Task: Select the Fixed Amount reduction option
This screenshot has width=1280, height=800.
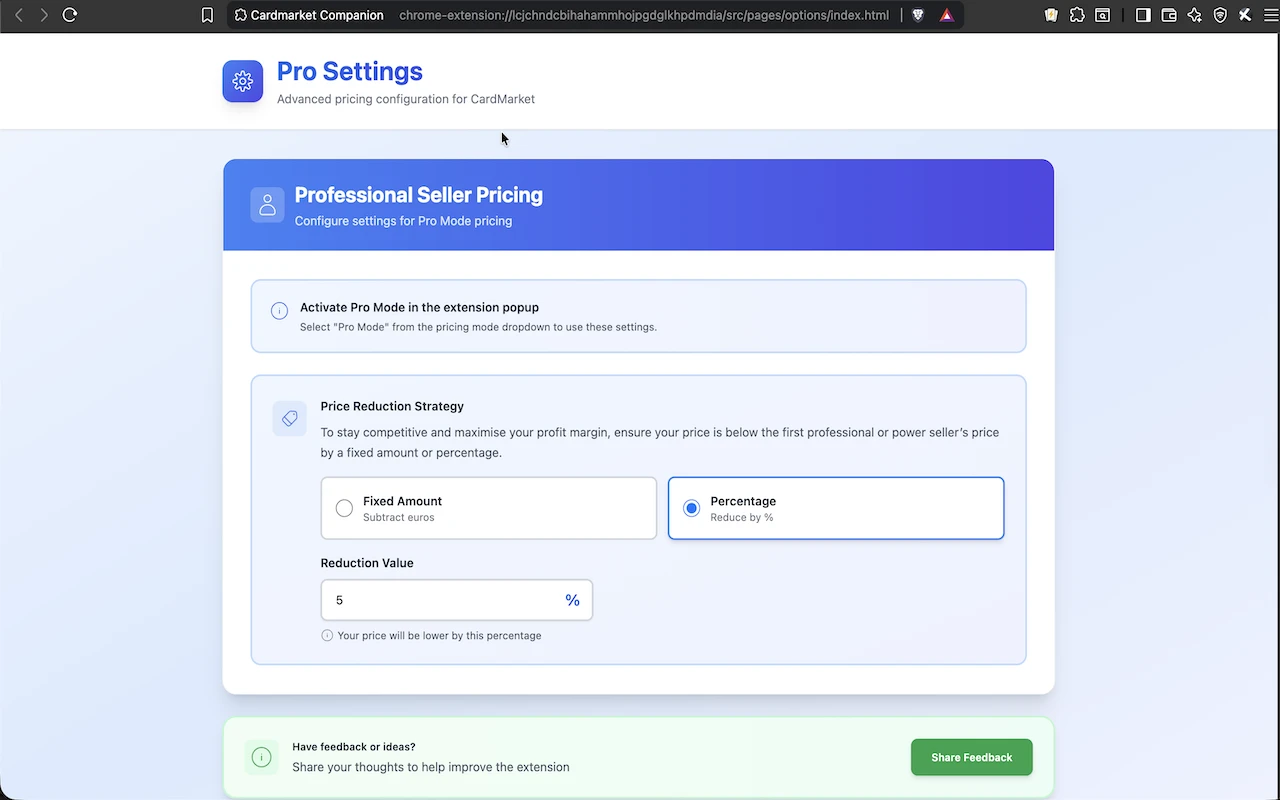Action: [488, 508]
